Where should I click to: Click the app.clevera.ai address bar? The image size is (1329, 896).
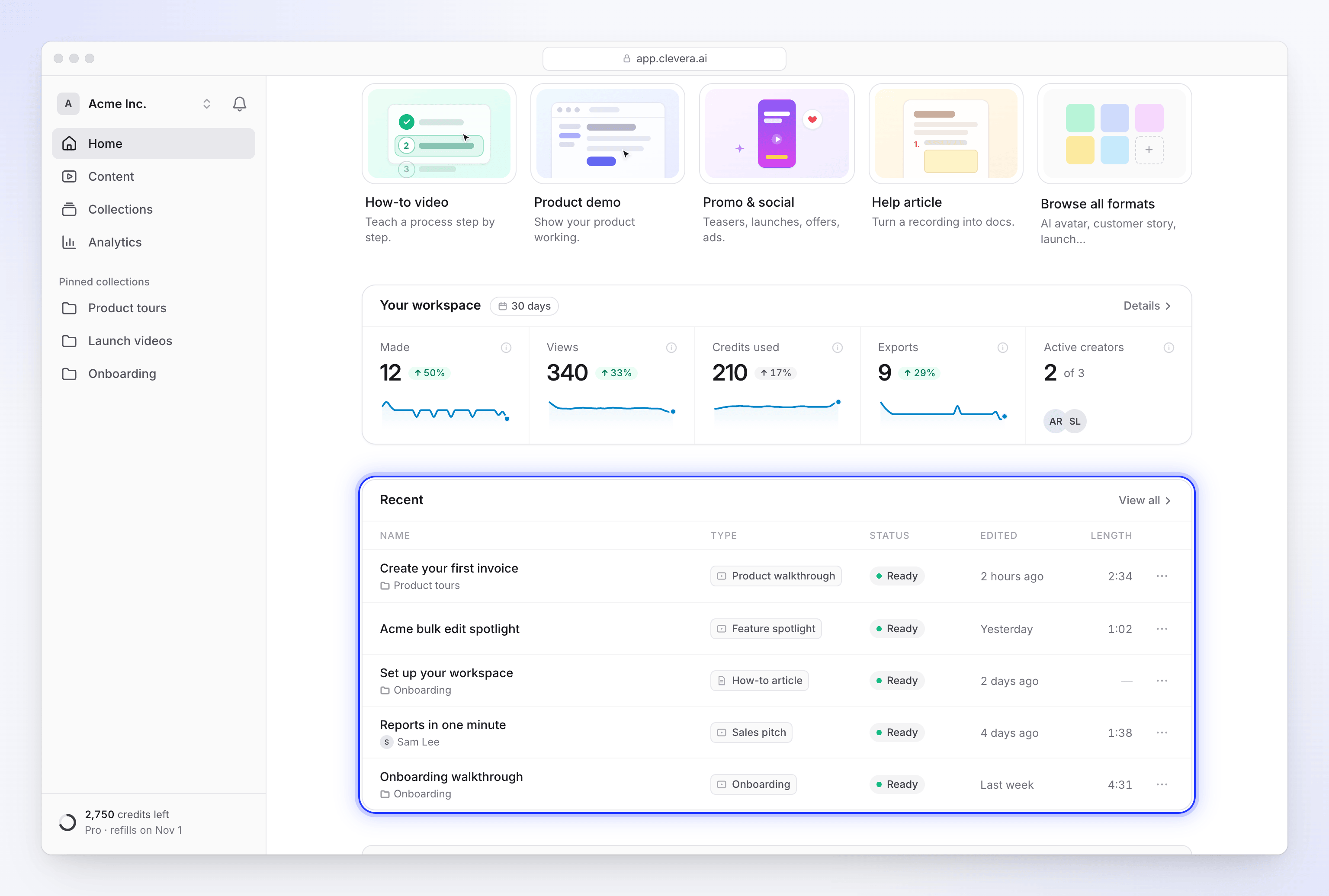tap(664, 59)
